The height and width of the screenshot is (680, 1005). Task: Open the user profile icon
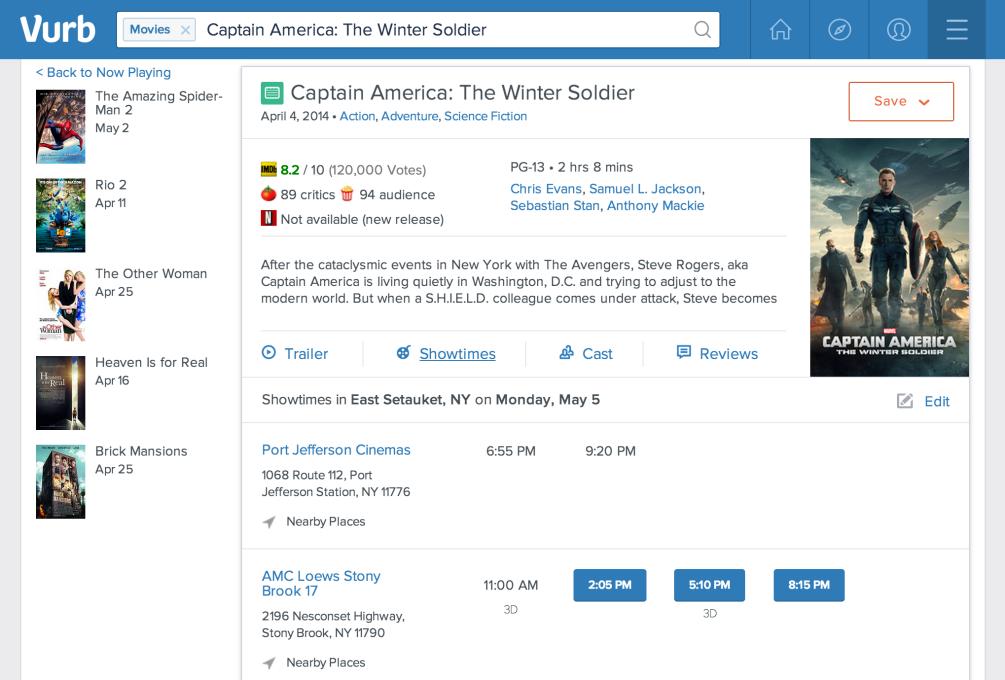(898, 30)
